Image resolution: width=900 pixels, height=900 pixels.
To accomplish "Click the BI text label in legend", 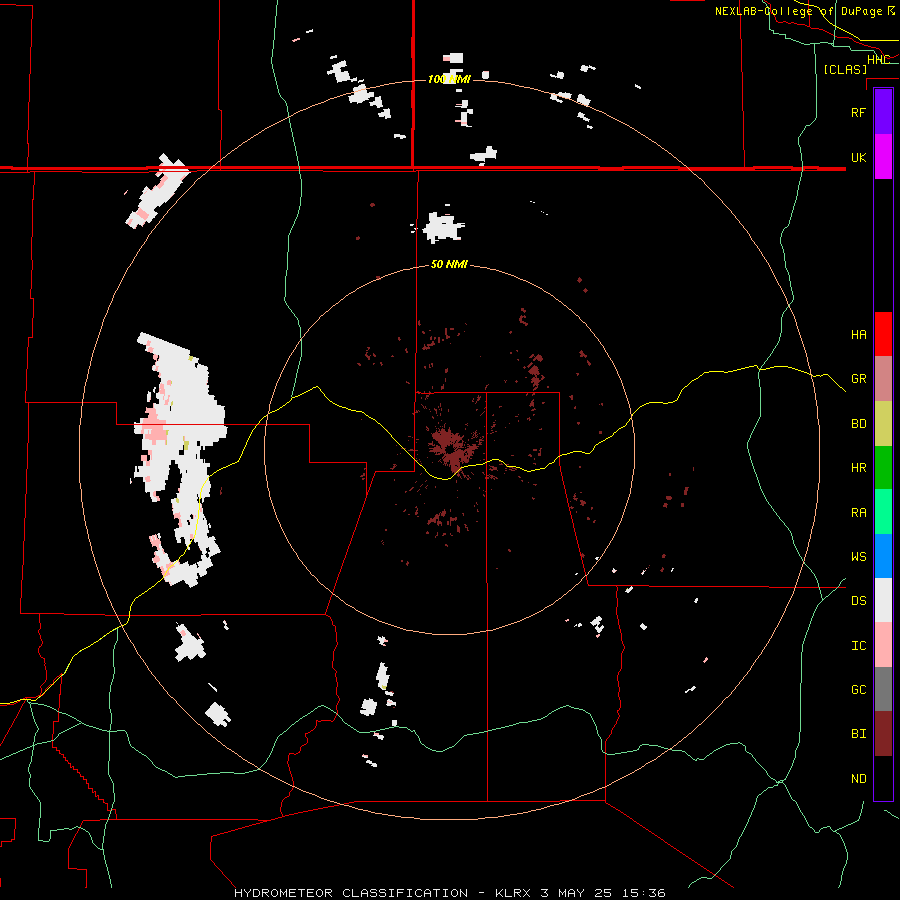I will tap(858, 734).
